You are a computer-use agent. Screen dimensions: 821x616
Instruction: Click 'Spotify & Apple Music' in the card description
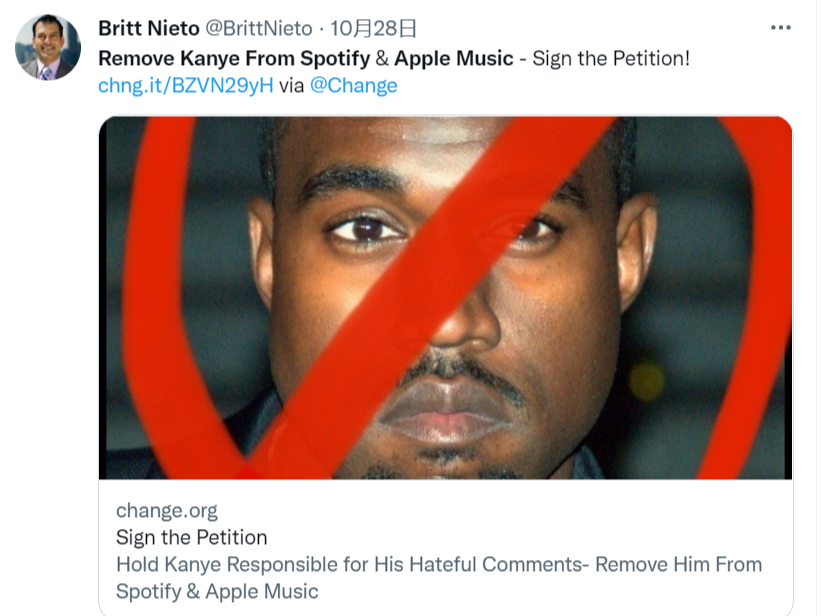217,591
